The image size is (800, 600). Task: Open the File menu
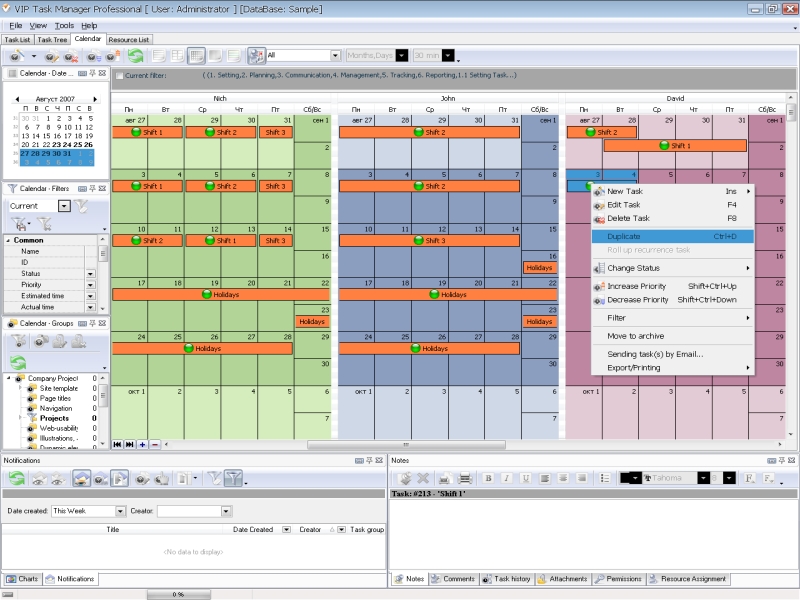[x=15, y=26]
